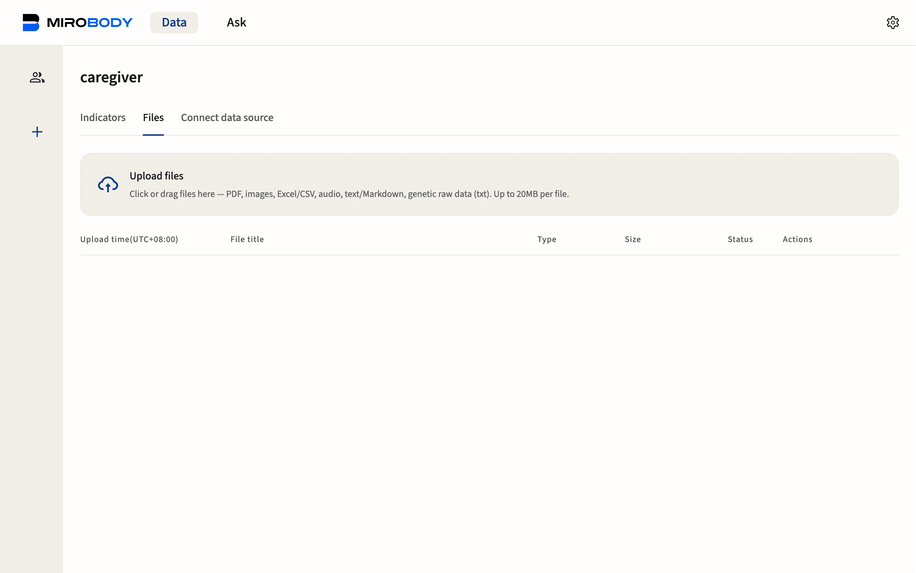
Task: Click the caregiver page heading
Action: click(112, 77)
